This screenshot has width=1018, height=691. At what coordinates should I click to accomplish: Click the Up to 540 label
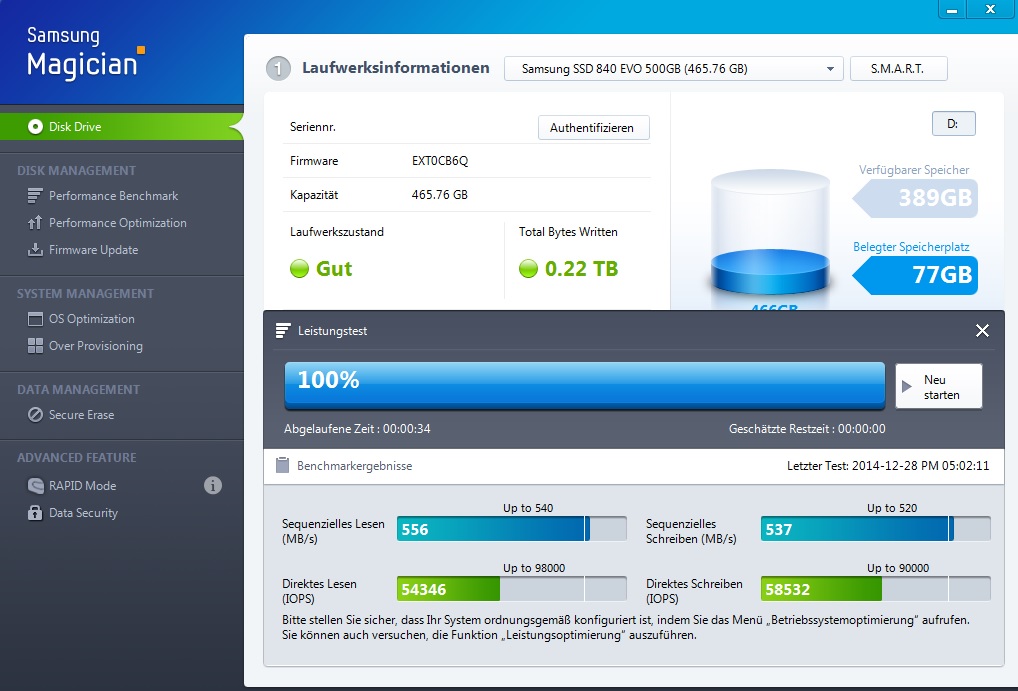528,509
